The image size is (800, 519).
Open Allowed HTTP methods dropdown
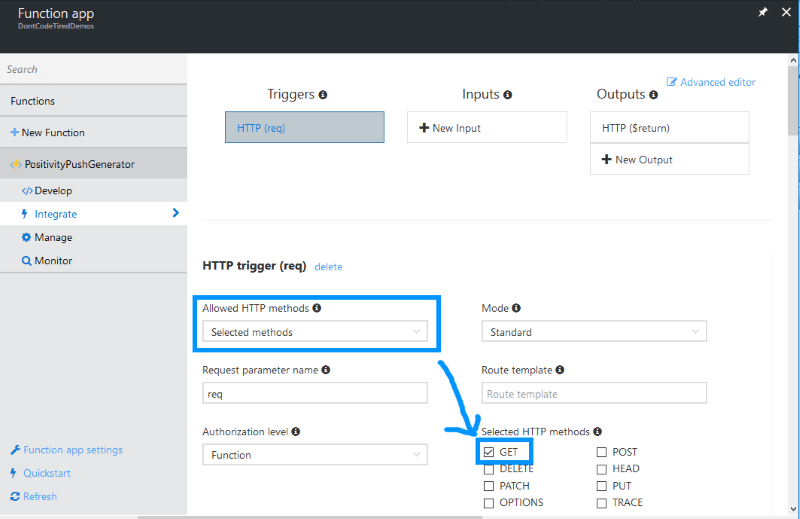[x=315, y=332]
